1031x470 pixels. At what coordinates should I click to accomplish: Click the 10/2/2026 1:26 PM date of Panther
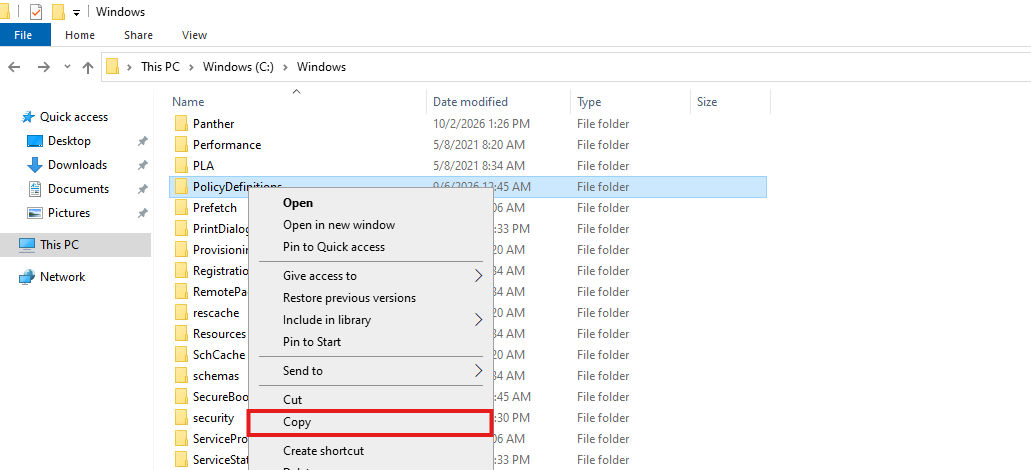click(482, 124)
